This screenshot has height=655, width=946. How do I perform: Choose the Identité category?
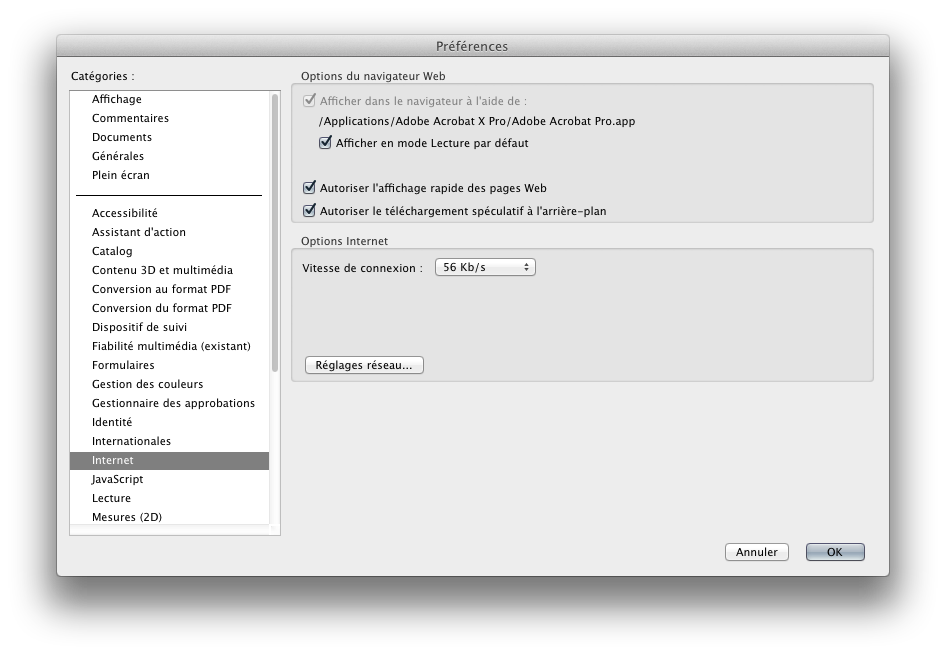click(x=169, y=422)
